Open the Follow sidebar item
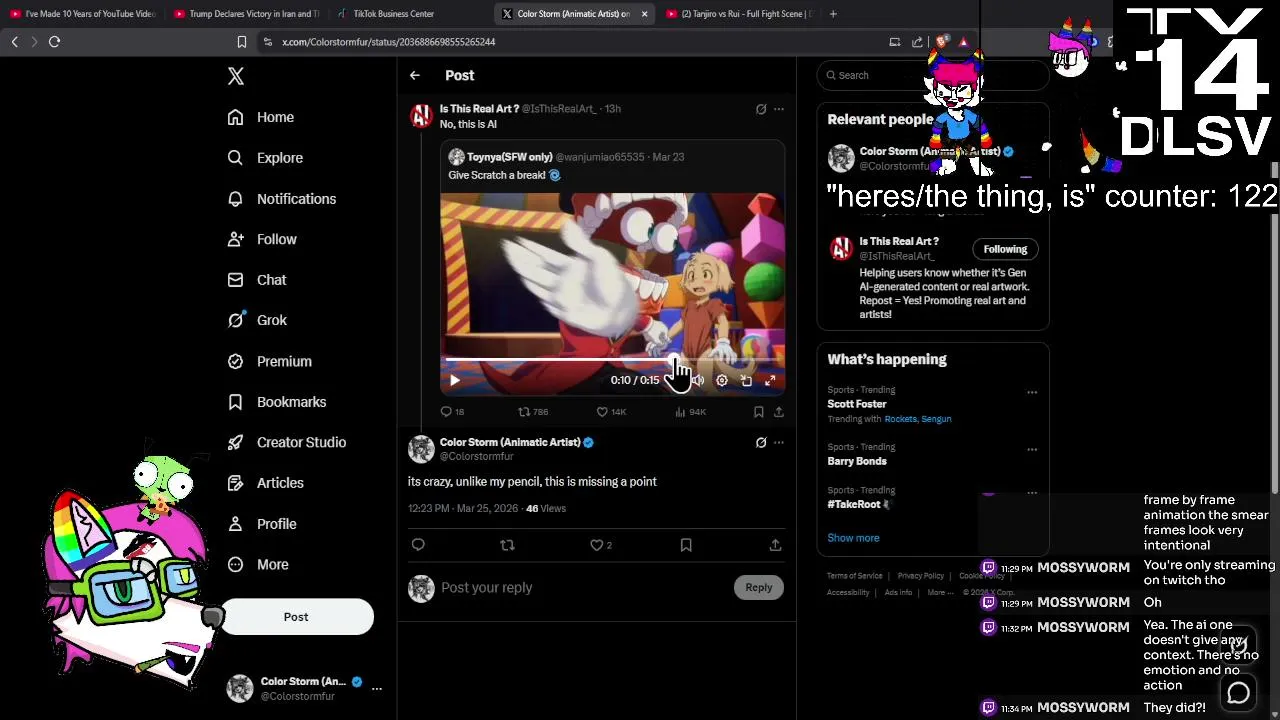 point(262,239)
